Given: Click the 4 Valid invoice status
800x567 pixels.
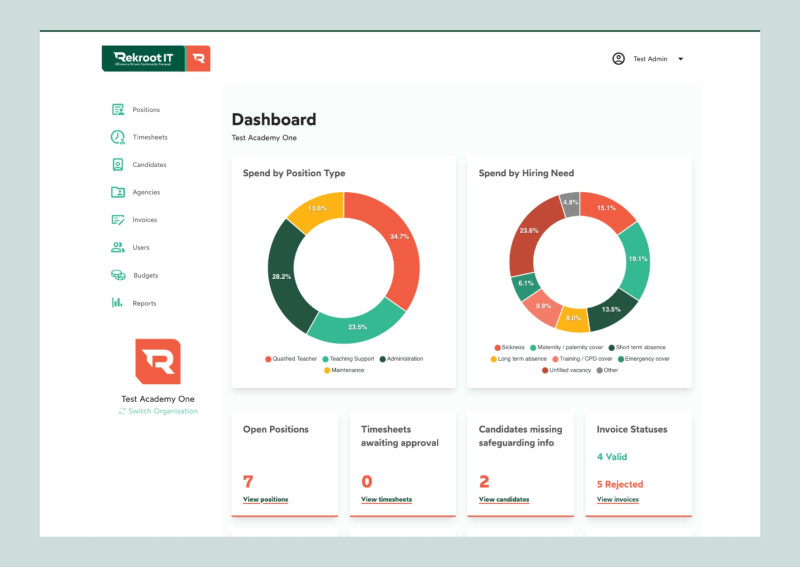Looking at the screenshot, I should [612, 457].
